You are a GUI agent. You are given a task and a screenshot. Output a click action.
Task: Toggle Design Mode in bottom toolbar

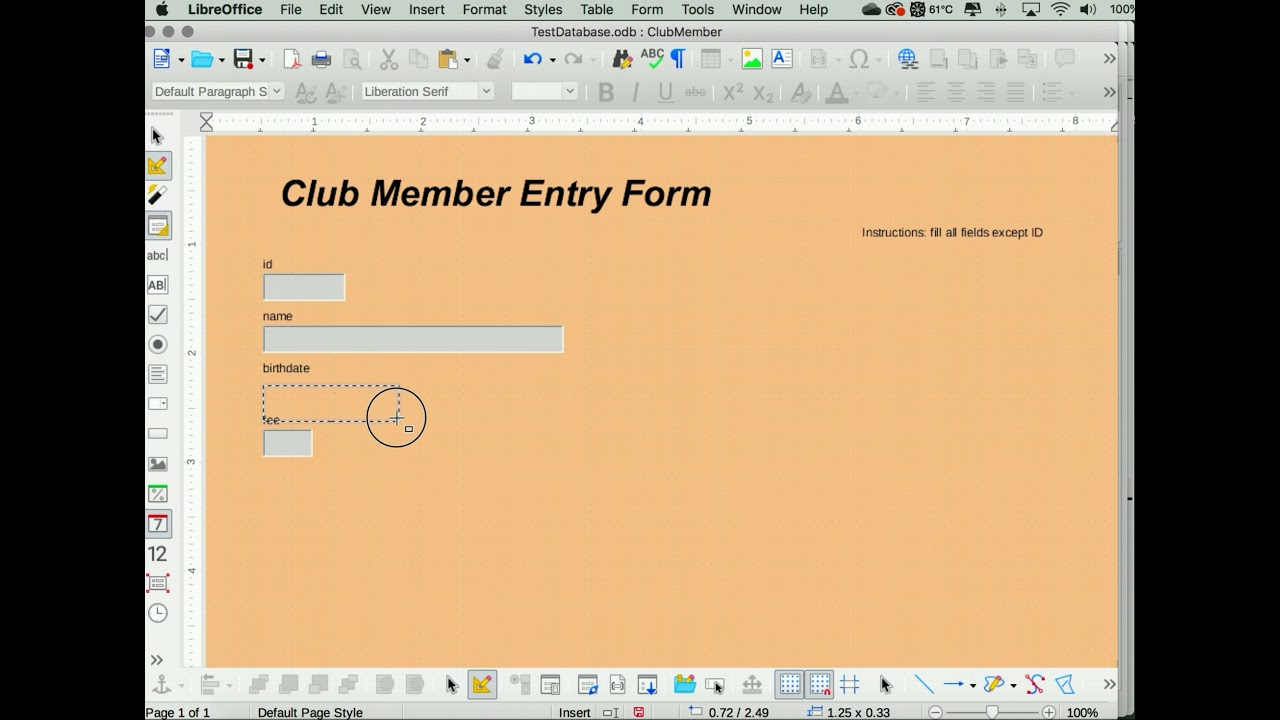tap(482, 685)
